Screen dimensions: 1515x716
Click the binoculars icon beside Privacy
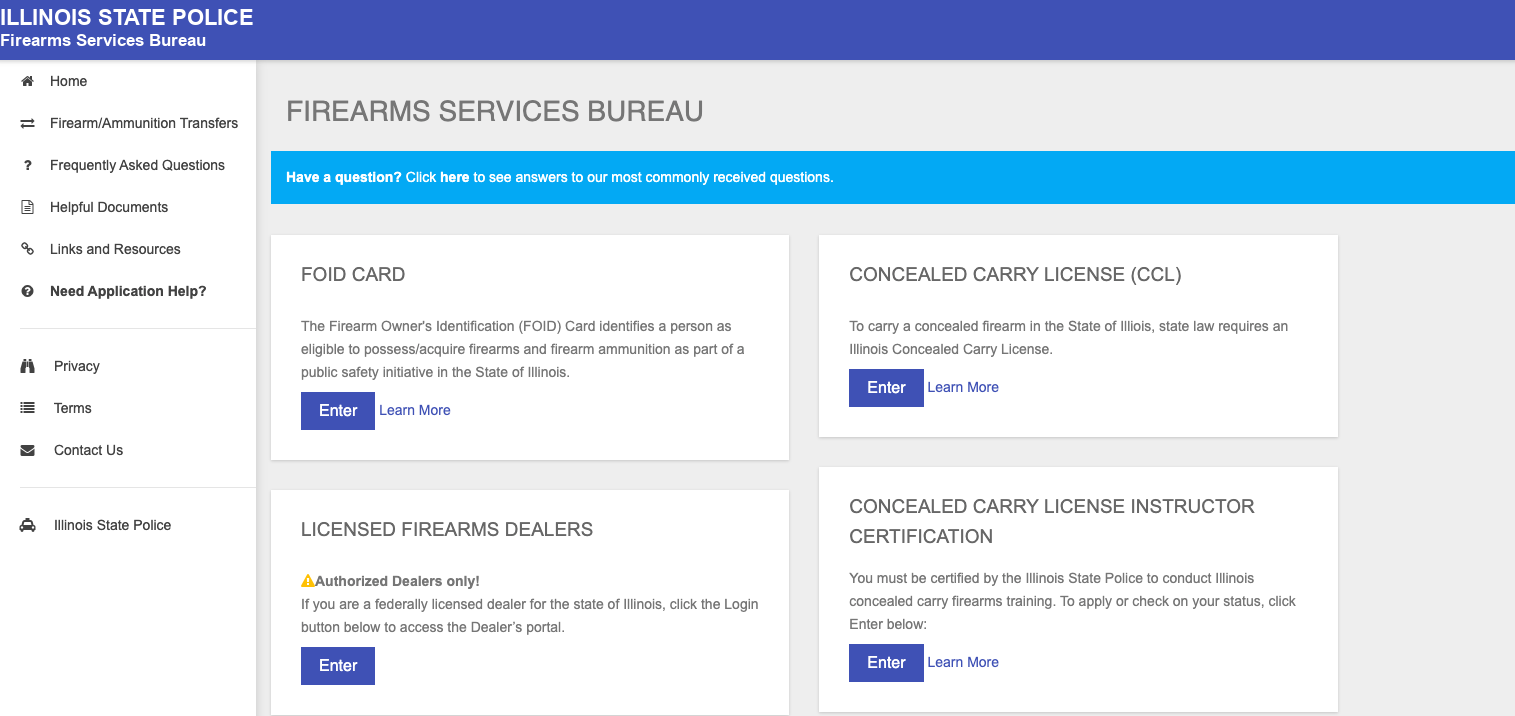[x=28, y=366]
